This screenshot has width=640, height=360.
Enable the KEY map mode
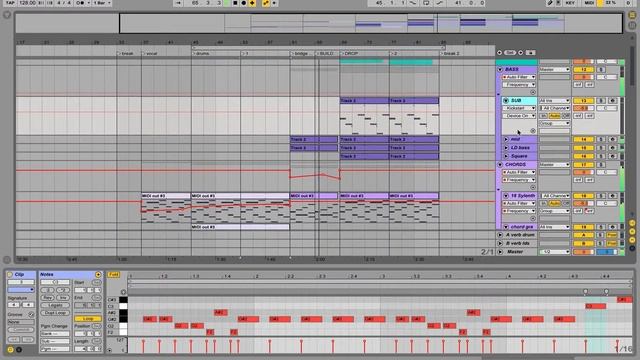tap(570, 3)
